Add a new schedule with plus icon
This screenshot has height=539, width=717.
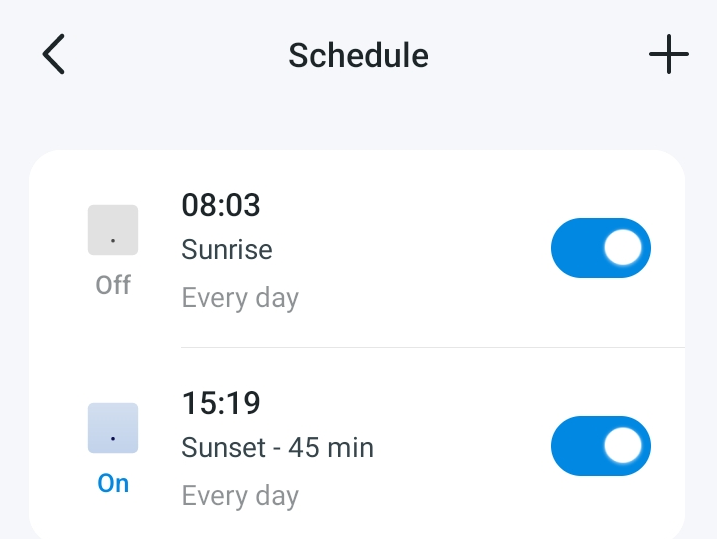click(668, 54)
